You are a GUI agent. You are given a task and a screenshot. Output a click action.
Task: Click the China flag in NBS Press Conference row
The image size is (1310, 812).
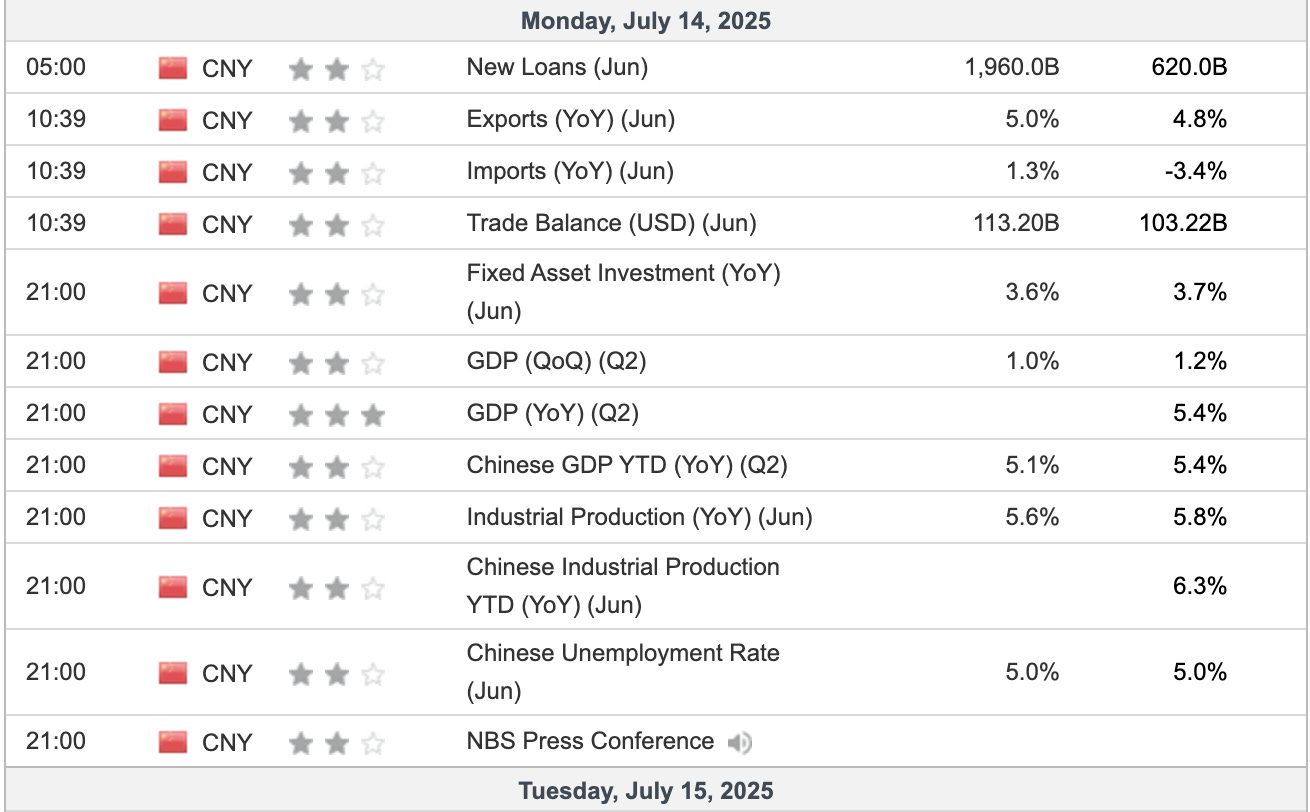pos(173,742)
